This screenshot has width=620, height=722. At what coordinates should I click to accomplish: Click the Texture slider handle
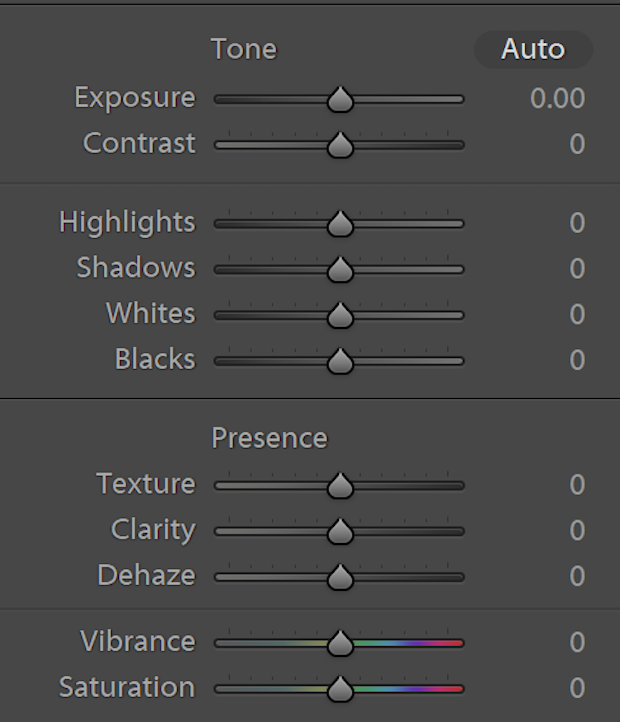click(340, 486)
